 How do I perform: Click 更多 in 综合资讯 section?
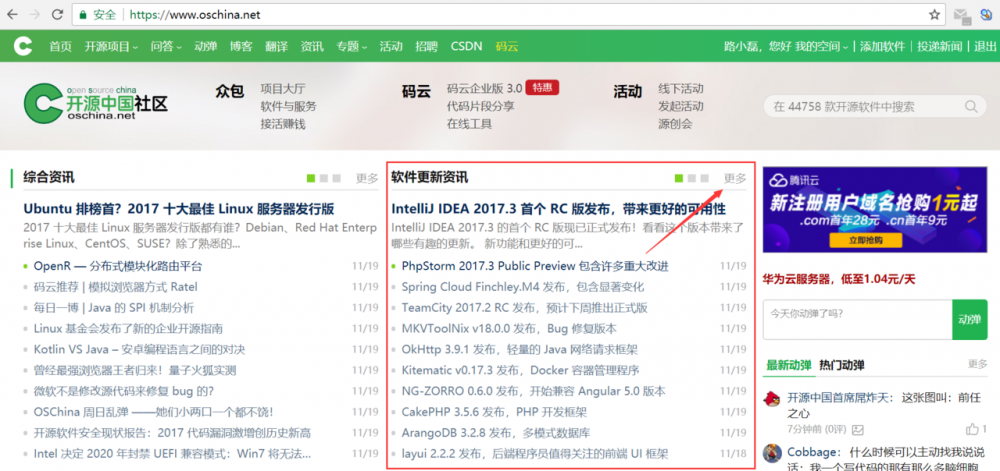(x=367, y=178)
